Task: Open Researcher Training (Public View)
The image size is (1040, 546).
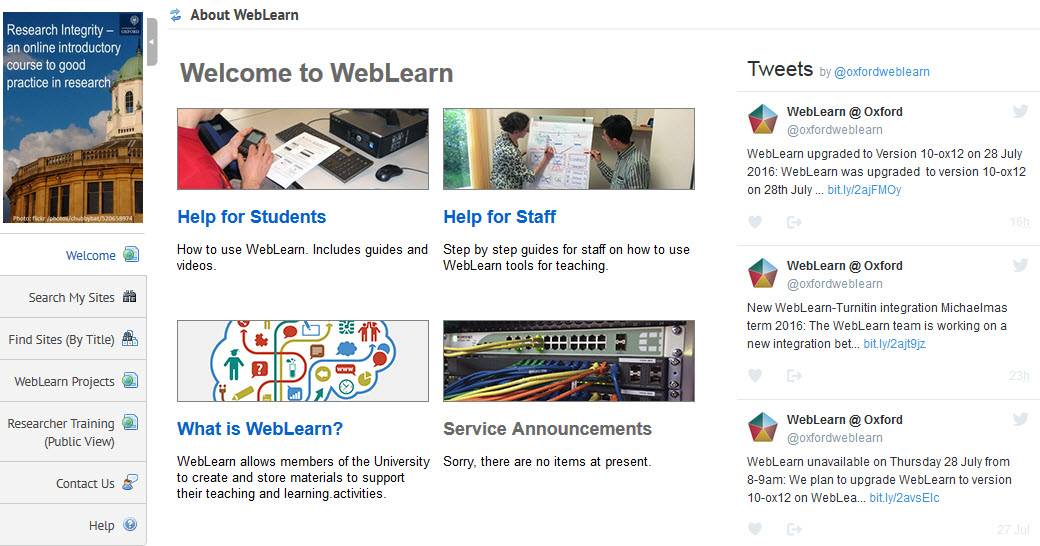Action: click(61, 432)
